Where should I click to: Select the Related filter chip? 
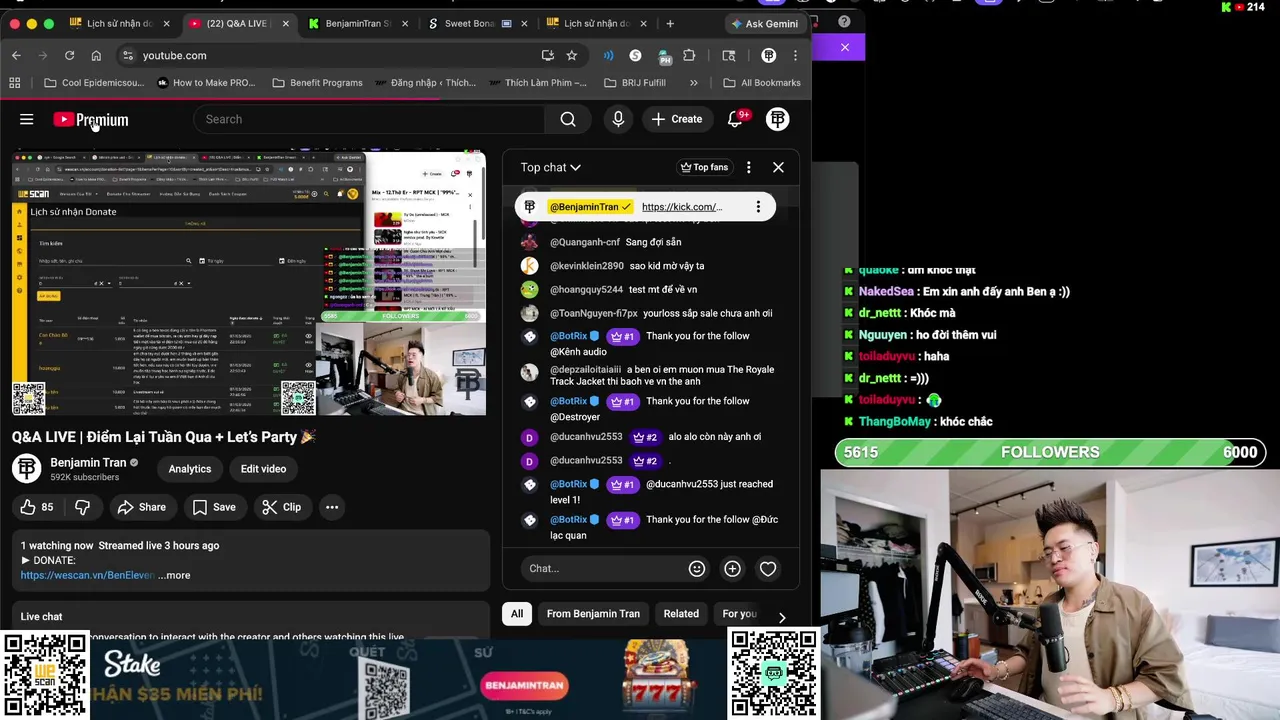click(x=681, y=614)
